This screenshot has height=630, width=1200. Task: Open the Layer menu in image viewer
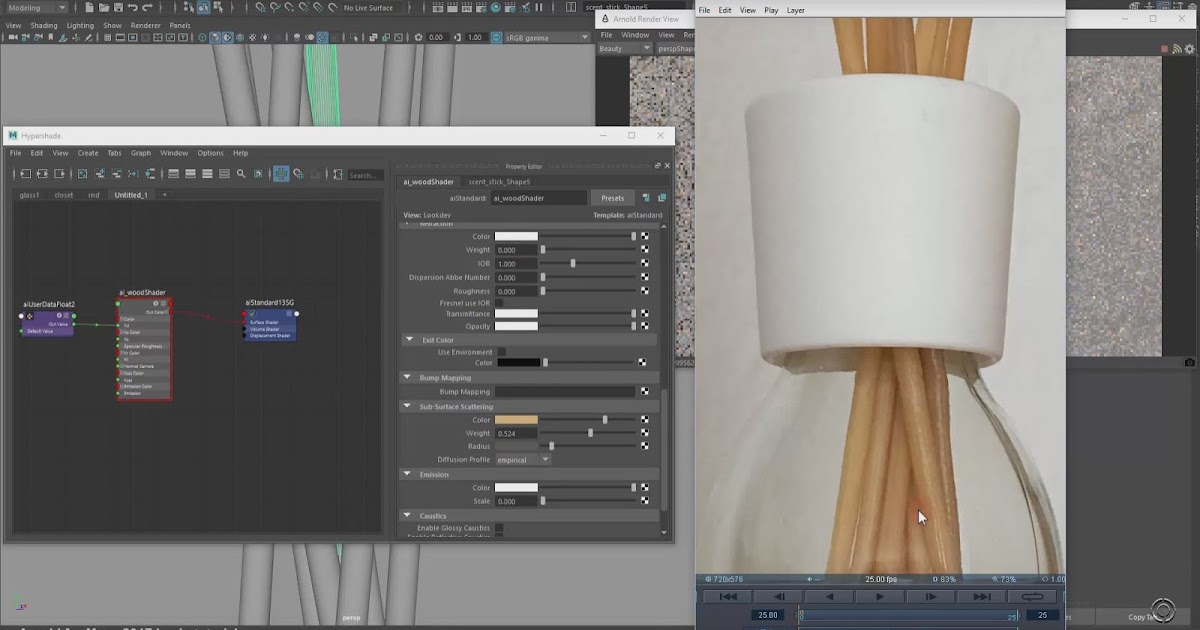(x=796, y=10)
